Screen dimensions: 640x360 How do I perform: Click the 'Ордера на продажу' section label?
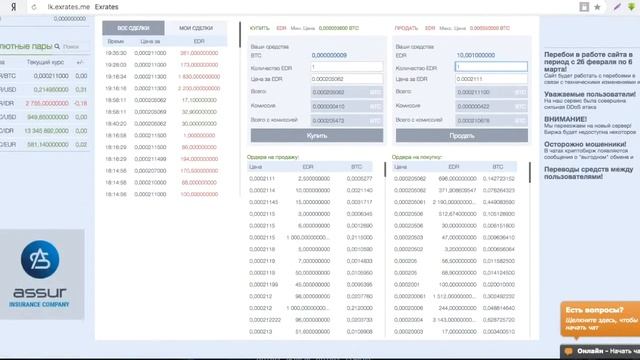tap(273, 157)
